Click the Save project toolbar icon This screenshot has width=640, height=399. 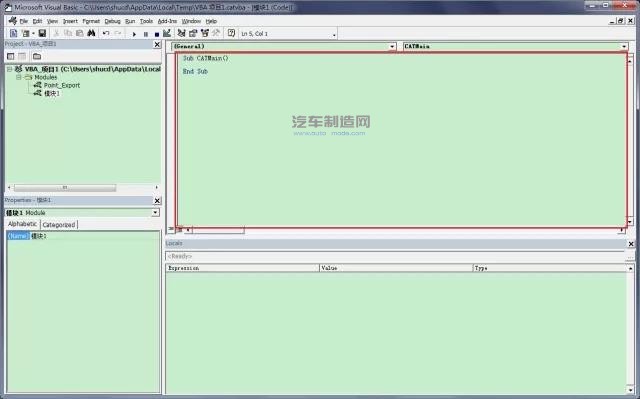[x=42, y=33]
